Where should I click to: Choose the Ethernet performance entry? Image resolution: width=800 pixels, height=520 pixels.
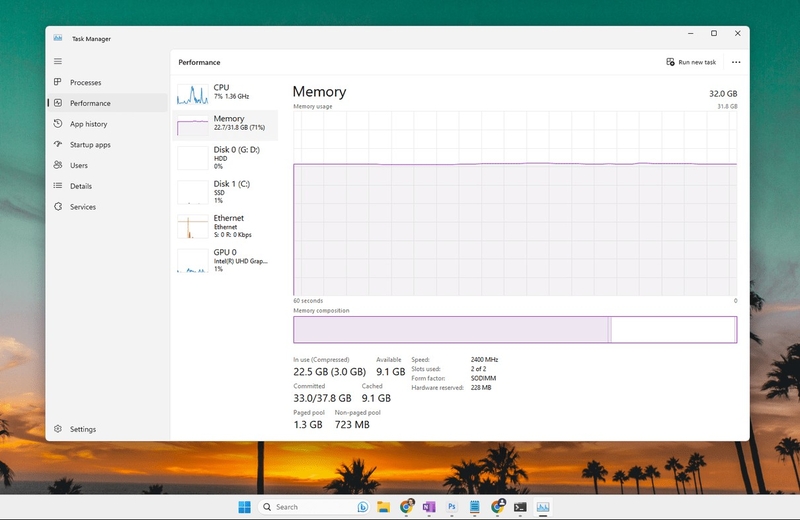point(225,226)
